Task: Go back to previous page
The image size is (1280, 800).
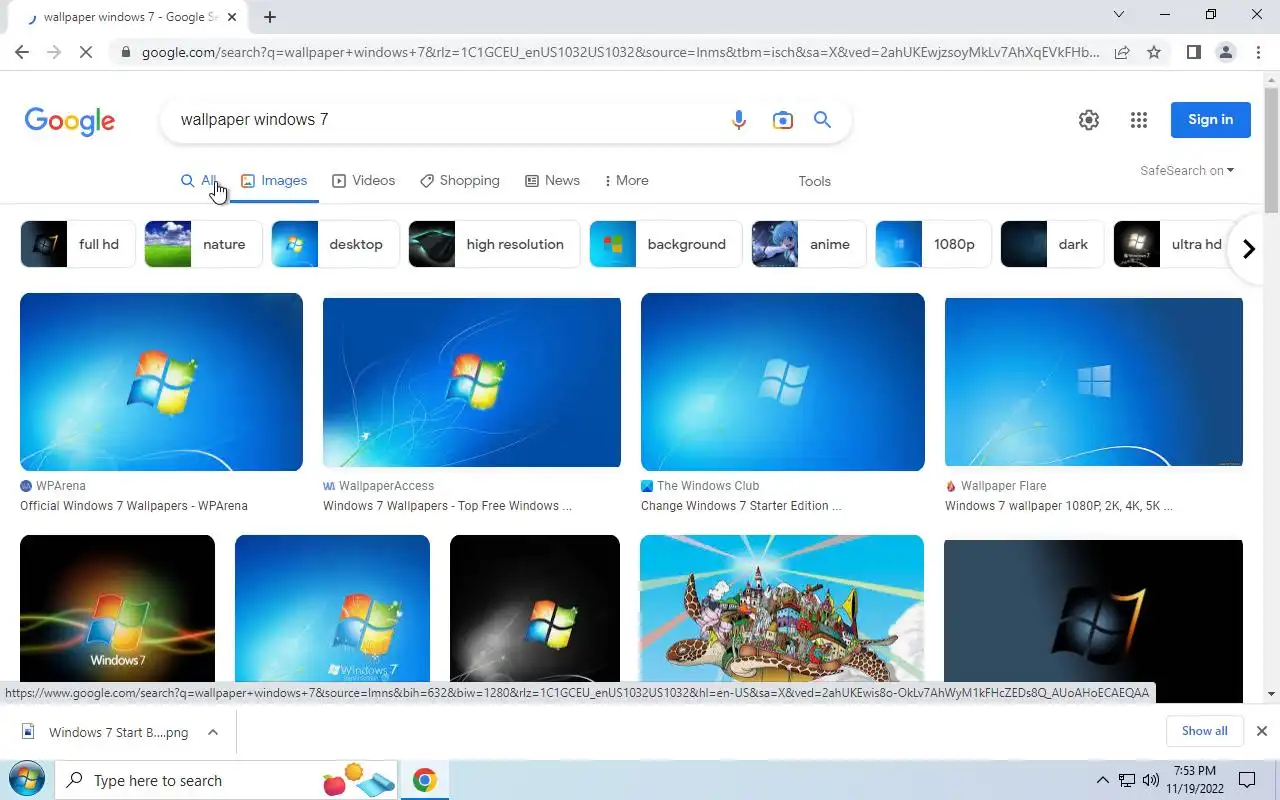Action: click(x=22, y=52)
